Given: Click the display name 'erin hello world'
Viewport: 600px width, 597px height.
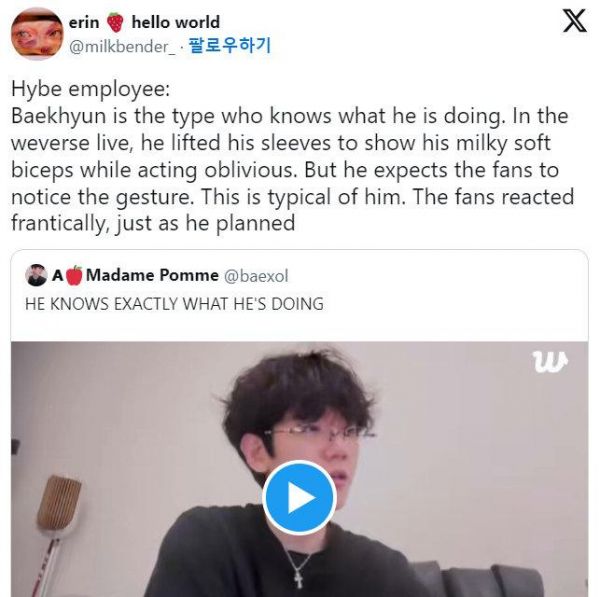Looking at the screenshot, I should click(x=144, y=22).
